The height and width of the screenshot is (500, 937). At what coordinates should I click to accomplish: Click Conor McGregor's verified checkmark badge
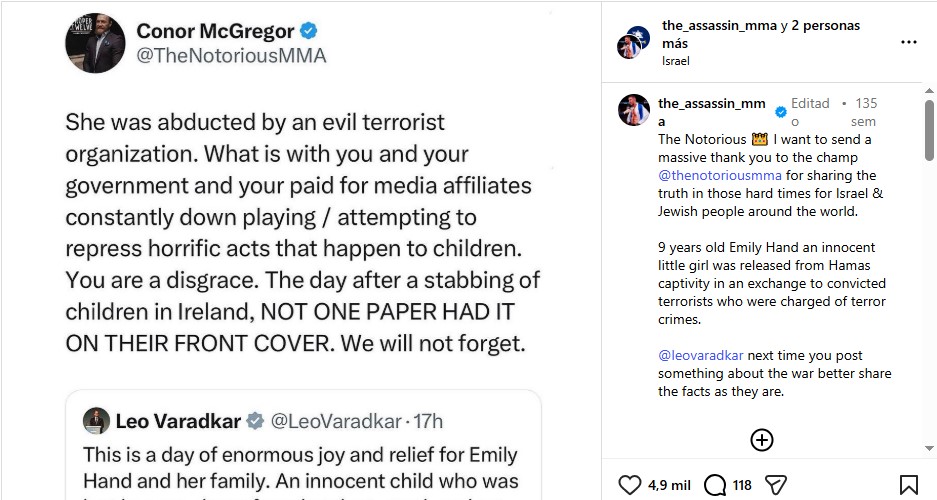pyautogui.click(x=308, y=30)
